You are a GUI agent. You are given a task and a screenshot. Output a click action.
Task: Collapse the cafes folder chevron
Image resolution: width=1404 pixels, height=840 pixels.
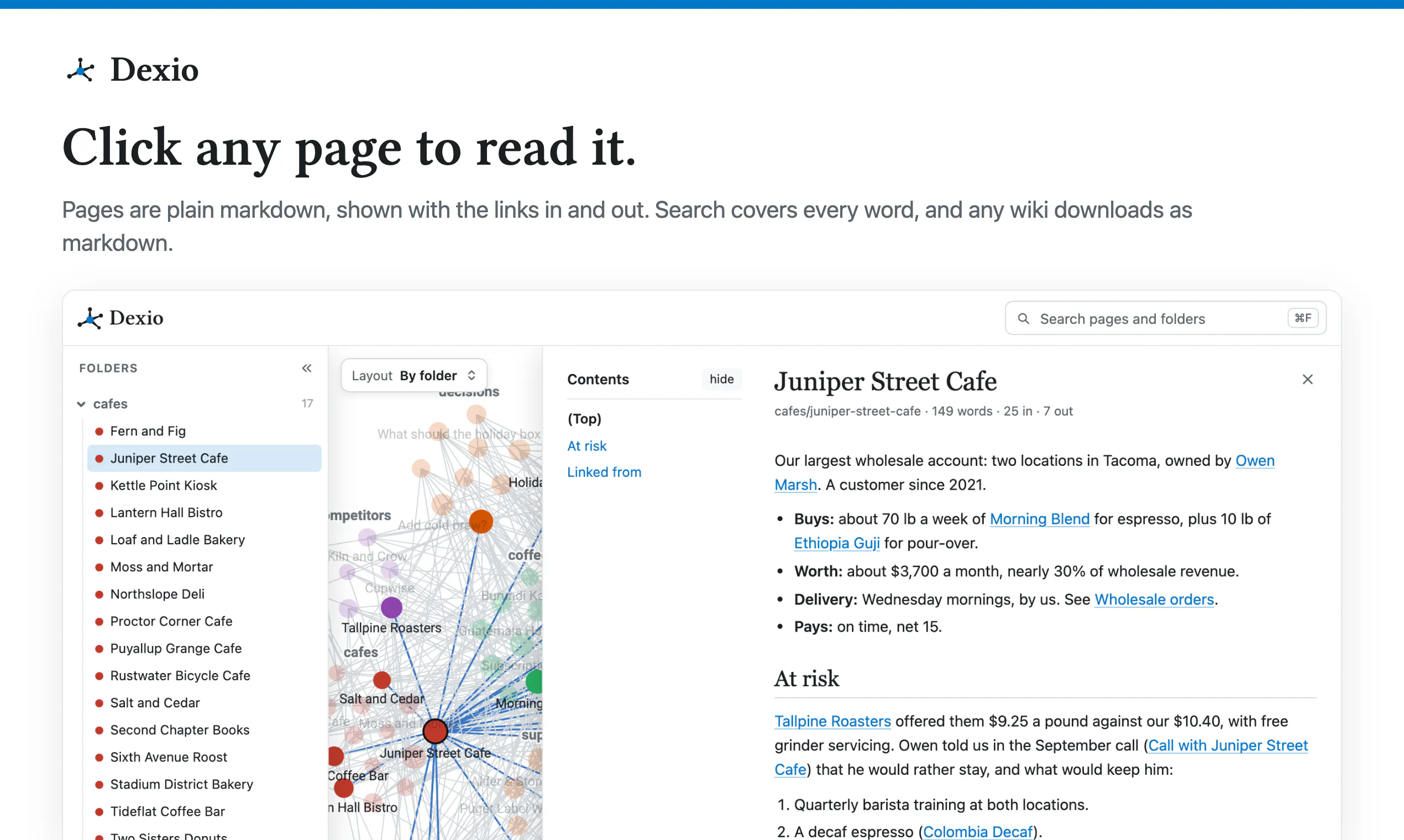tap(81, 404)
